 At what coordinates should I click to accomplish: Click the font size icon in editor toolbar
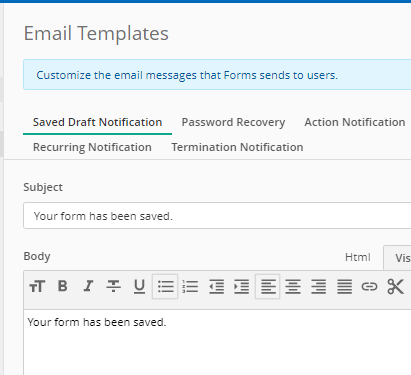(37, 286)
